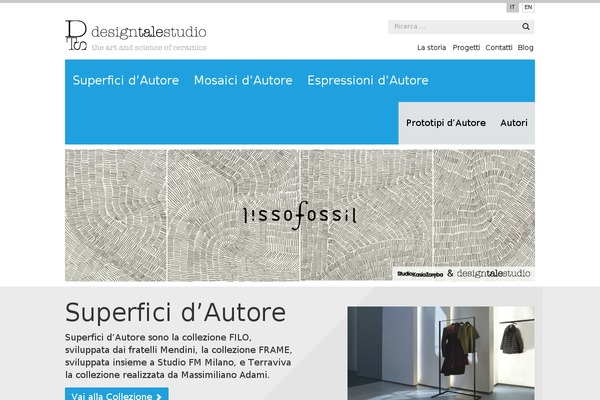Viewport: 600px width, 400px height.
Task: Open Contatti page
Action: (499, 47)
